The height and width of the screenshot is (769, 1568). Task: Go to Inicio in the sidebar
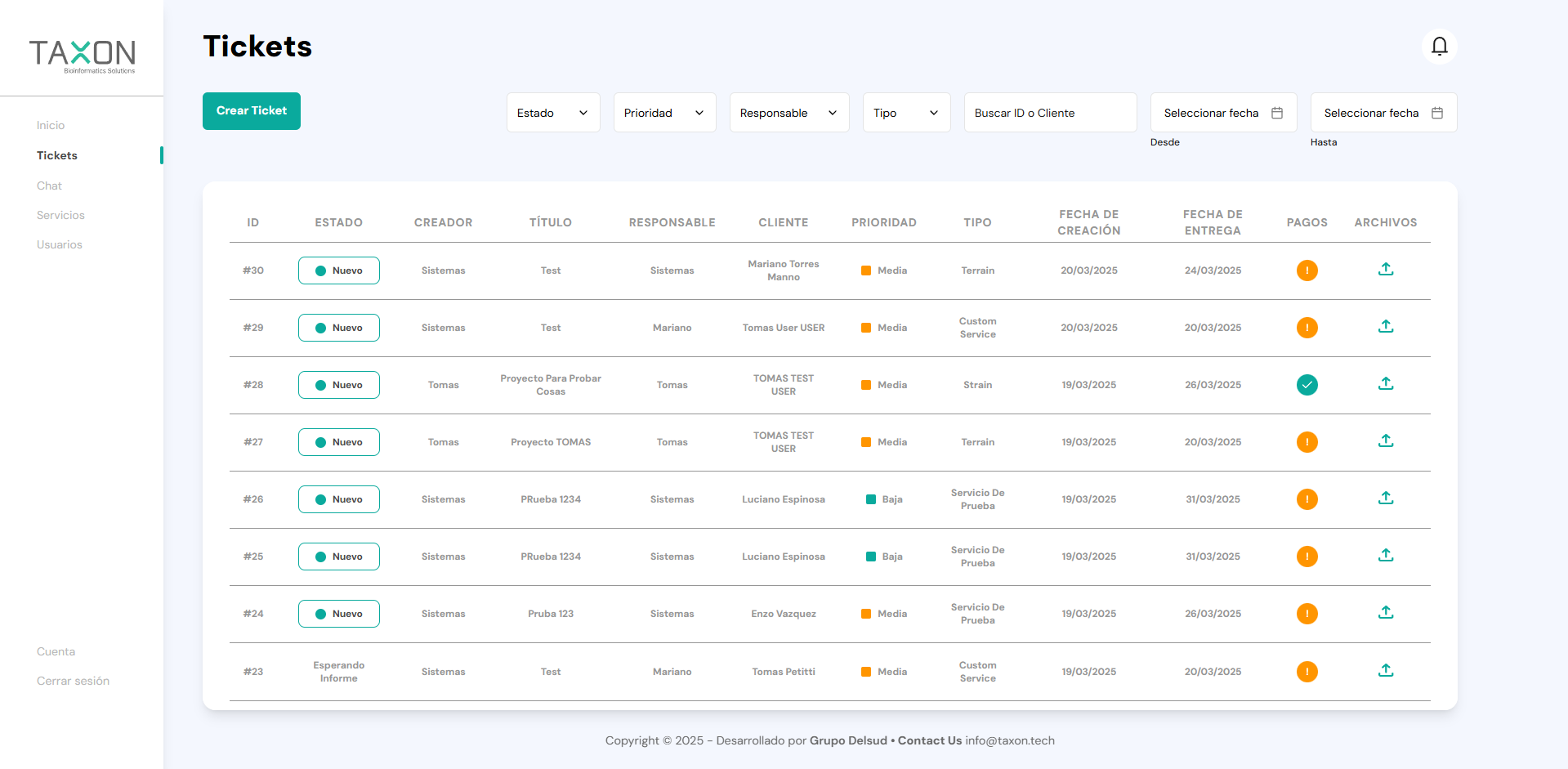coord(51,125)
